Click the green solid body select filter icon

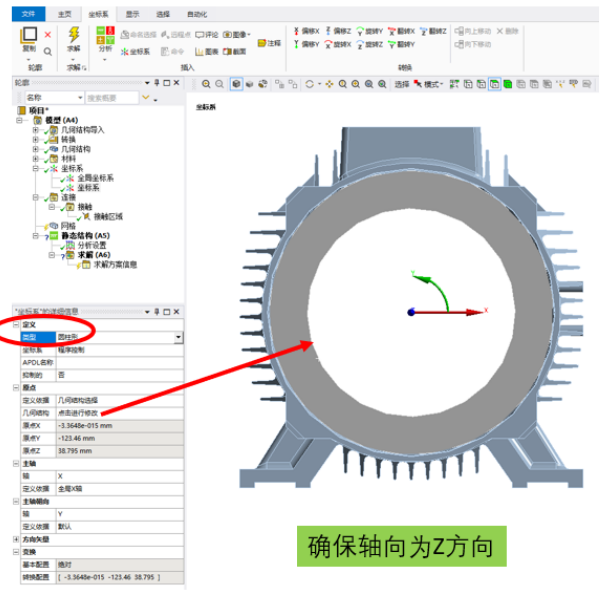point(508,84)
